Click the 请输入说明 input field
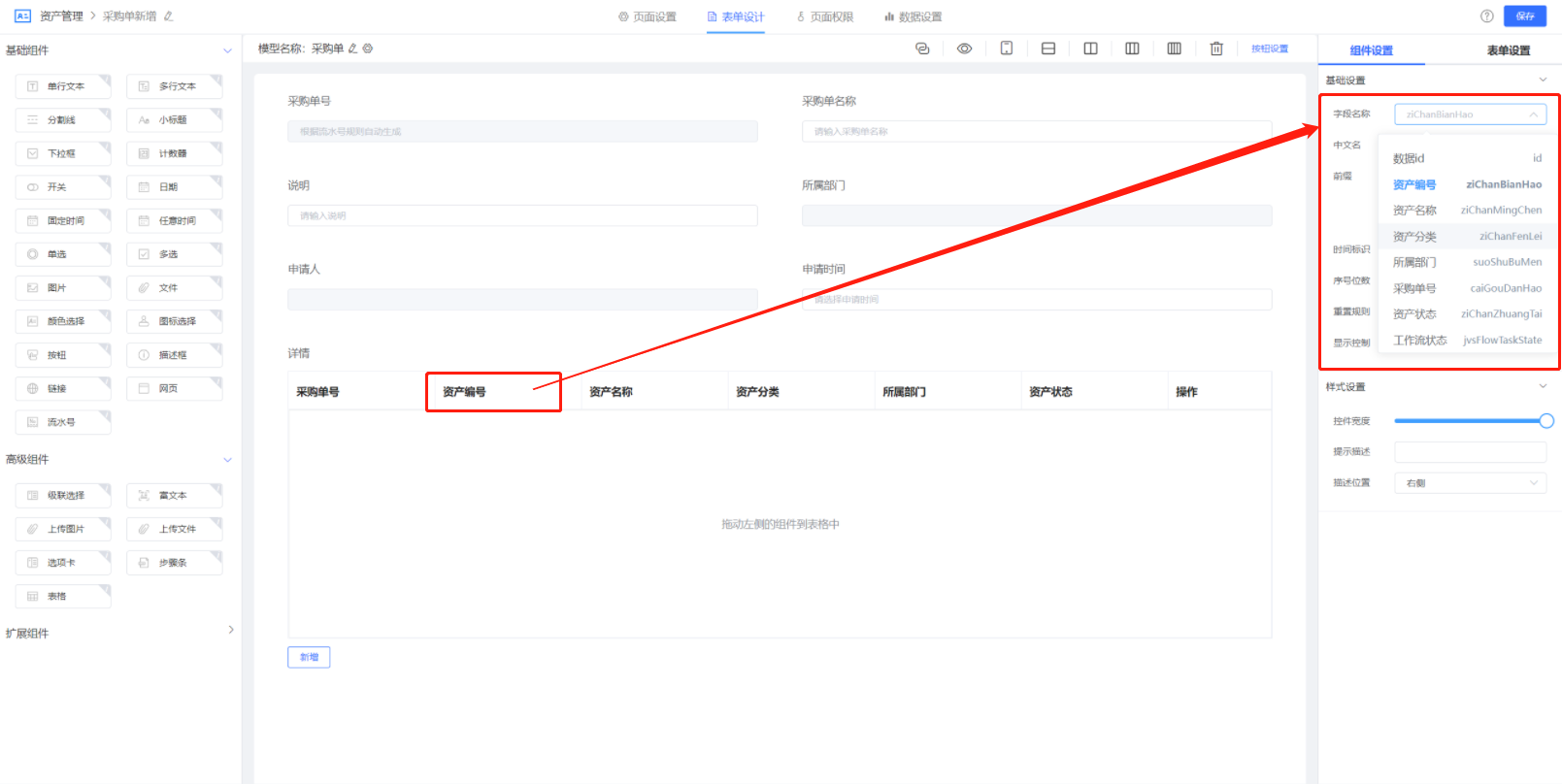Viewport: 1562px width, 784px height. (x=522, y=216)
